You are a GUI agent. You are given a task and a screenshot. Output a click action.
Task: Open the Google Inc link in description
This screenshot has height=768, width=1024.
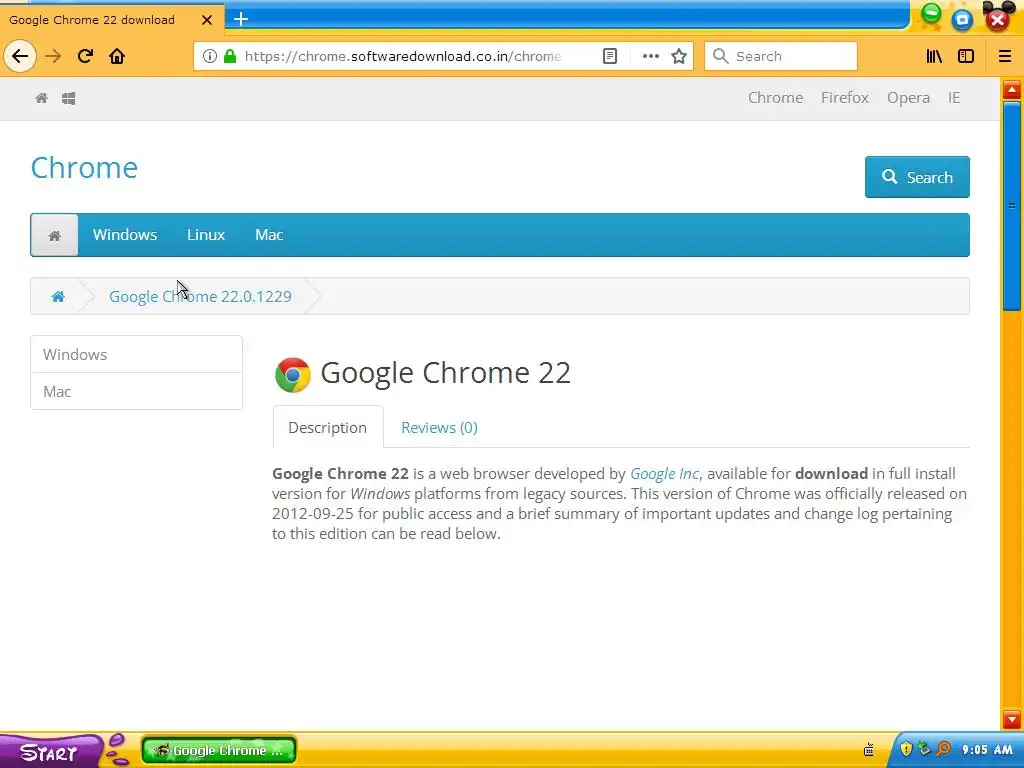click(664, 473)
